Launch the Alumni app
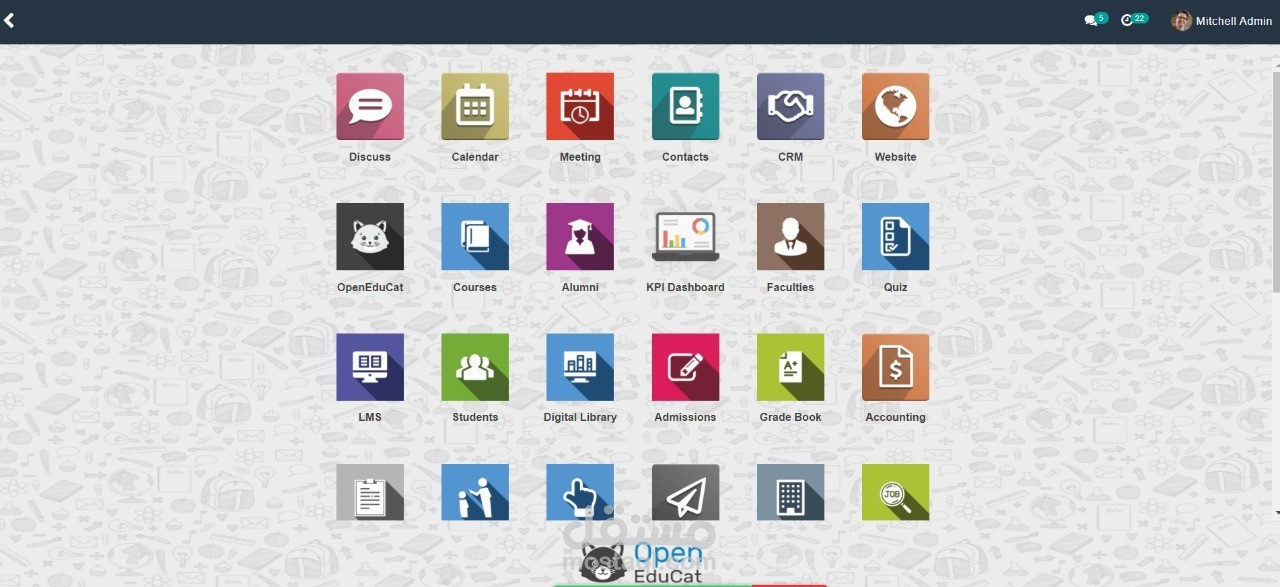Viewport: 1280px width, 587px height. point(580,237)
